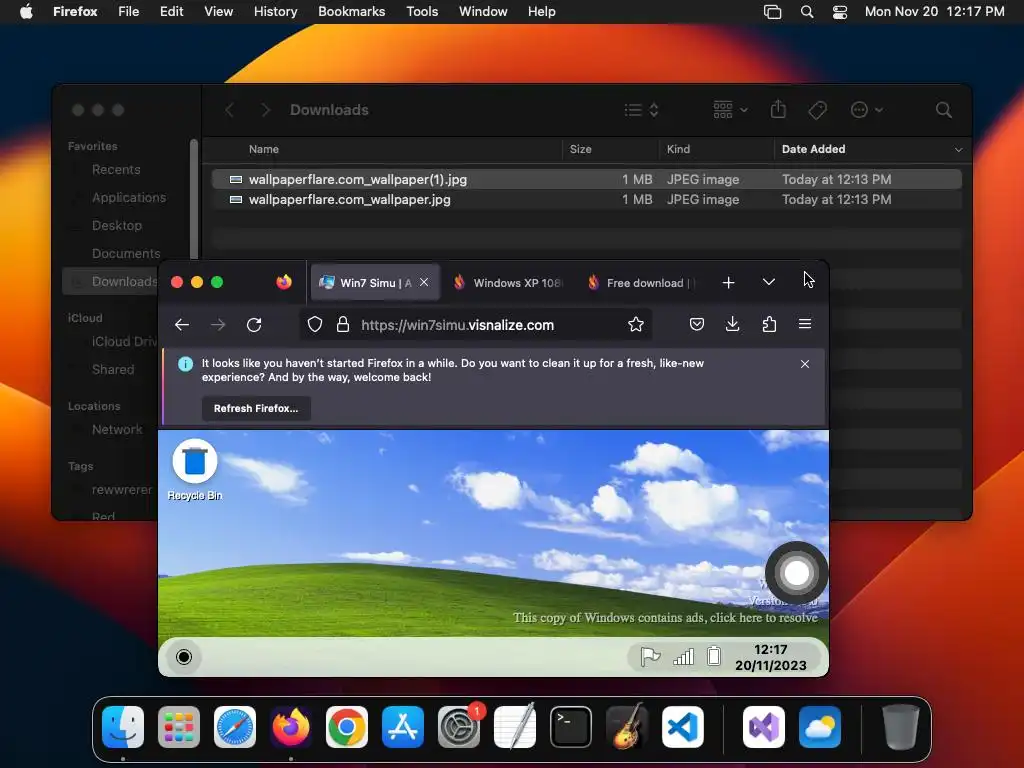Screen dimensions: 1024x768
Task: Launch Visual Studio Code from the Dock
Action: [682, 727]
